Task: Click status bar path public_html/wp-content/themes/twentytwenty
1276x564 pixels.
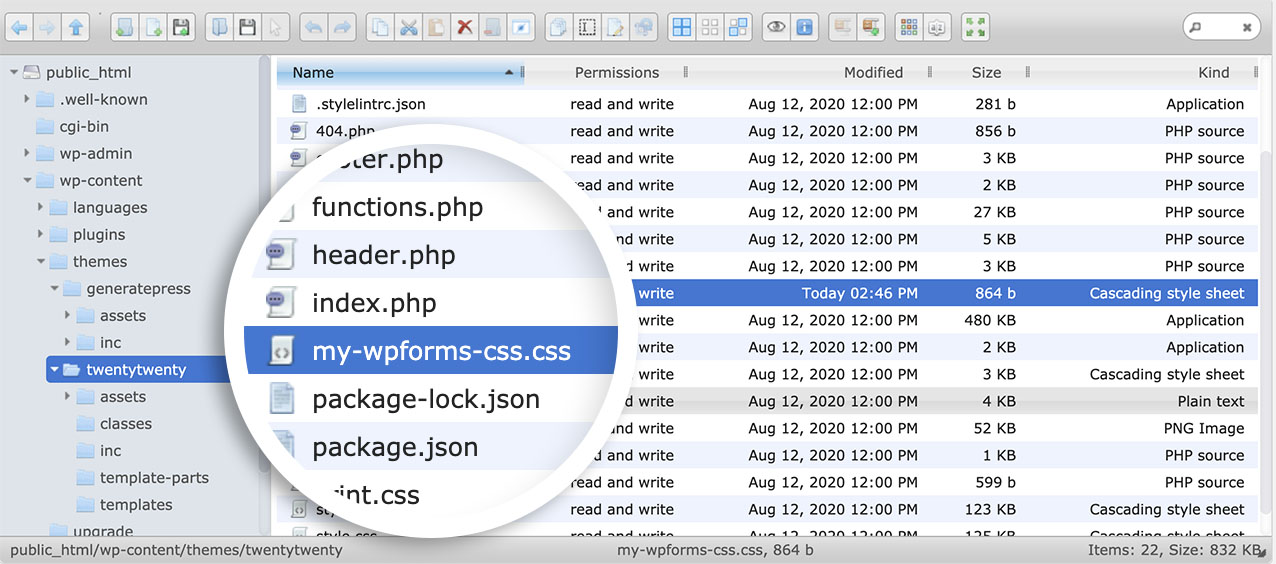Action: pyautogui.click(x=176, y=550)
